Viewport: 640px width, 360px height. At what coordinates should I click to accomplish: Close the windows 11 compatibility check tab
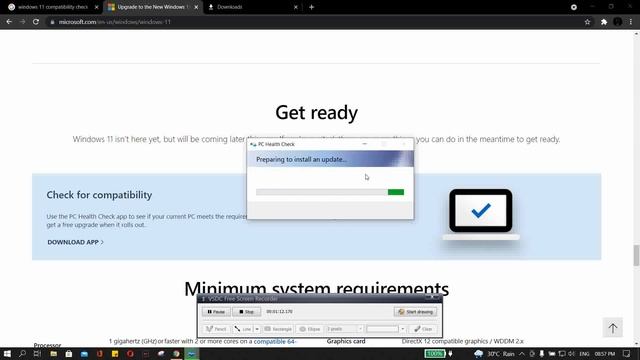tap(97, 7)
